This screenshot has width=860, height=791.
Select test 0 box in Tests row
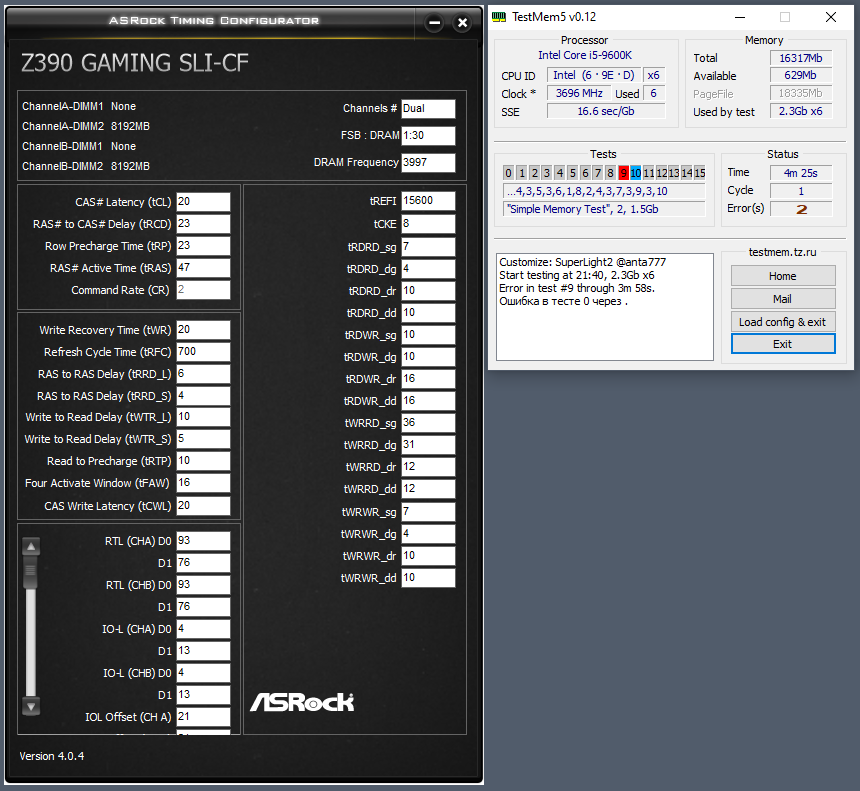pyautogui.click(x=508, y=173)
